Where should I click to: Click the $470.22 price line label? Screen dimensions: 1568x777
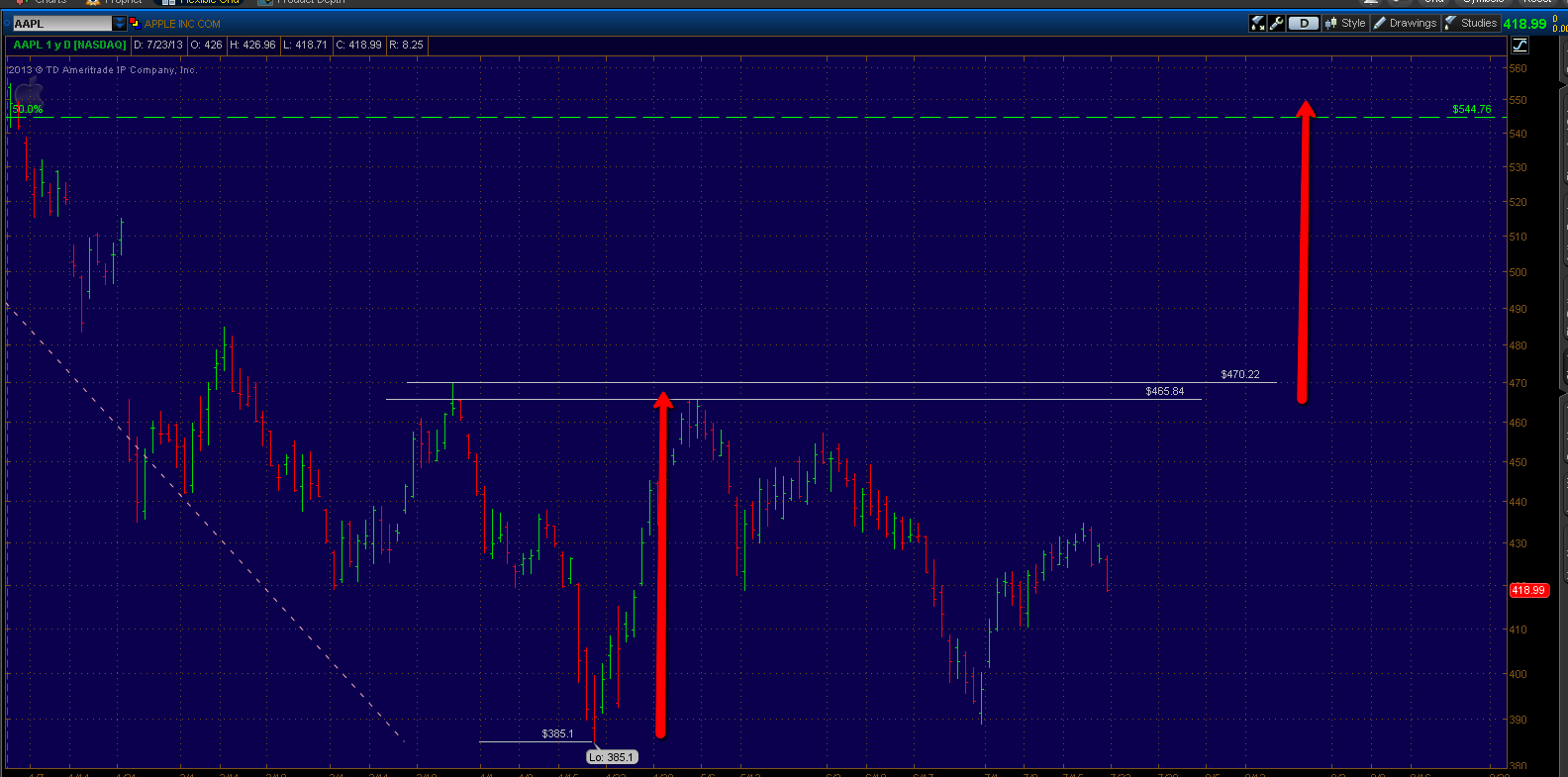[x=1240, y=374]
